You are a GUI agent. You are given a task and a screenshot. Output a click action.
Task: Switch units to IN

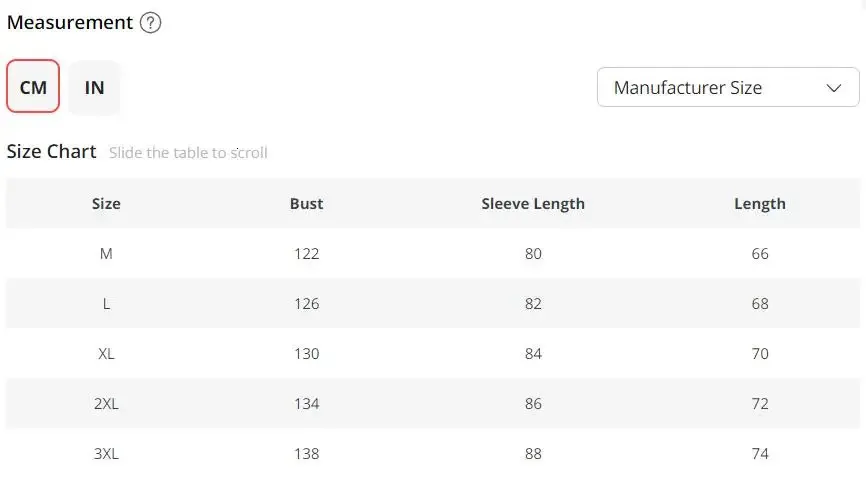point(94,87)
